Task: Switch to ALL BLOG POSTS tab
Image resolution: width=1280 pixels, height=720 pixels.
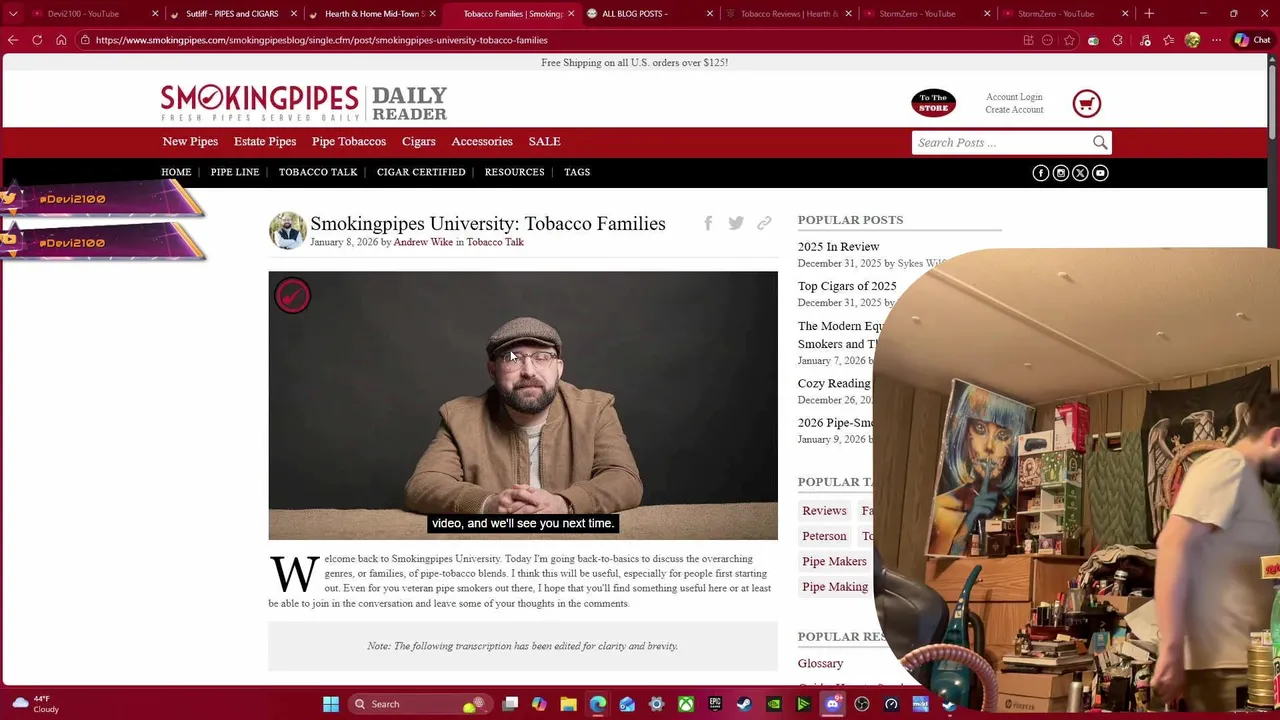Action: tap(650, 14)
